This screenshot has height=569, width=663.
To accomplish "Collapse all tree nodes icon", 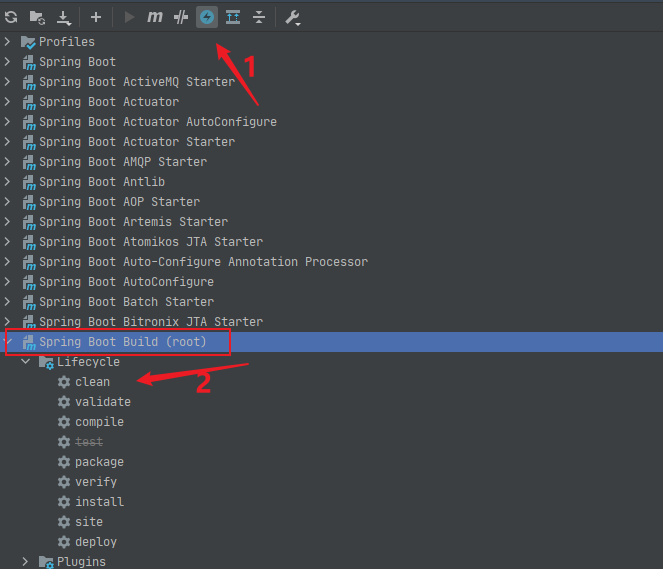I will click(x=259, y=17).
